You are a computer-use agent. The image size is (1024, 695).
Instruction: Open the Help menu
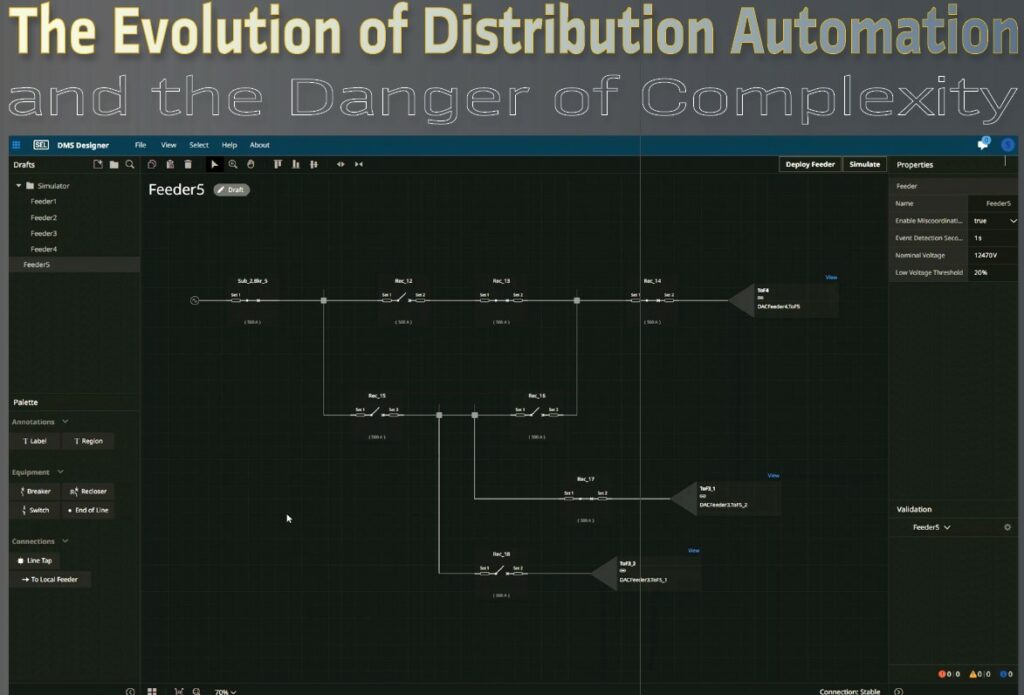pyautogui.click(x=229, y=145)
